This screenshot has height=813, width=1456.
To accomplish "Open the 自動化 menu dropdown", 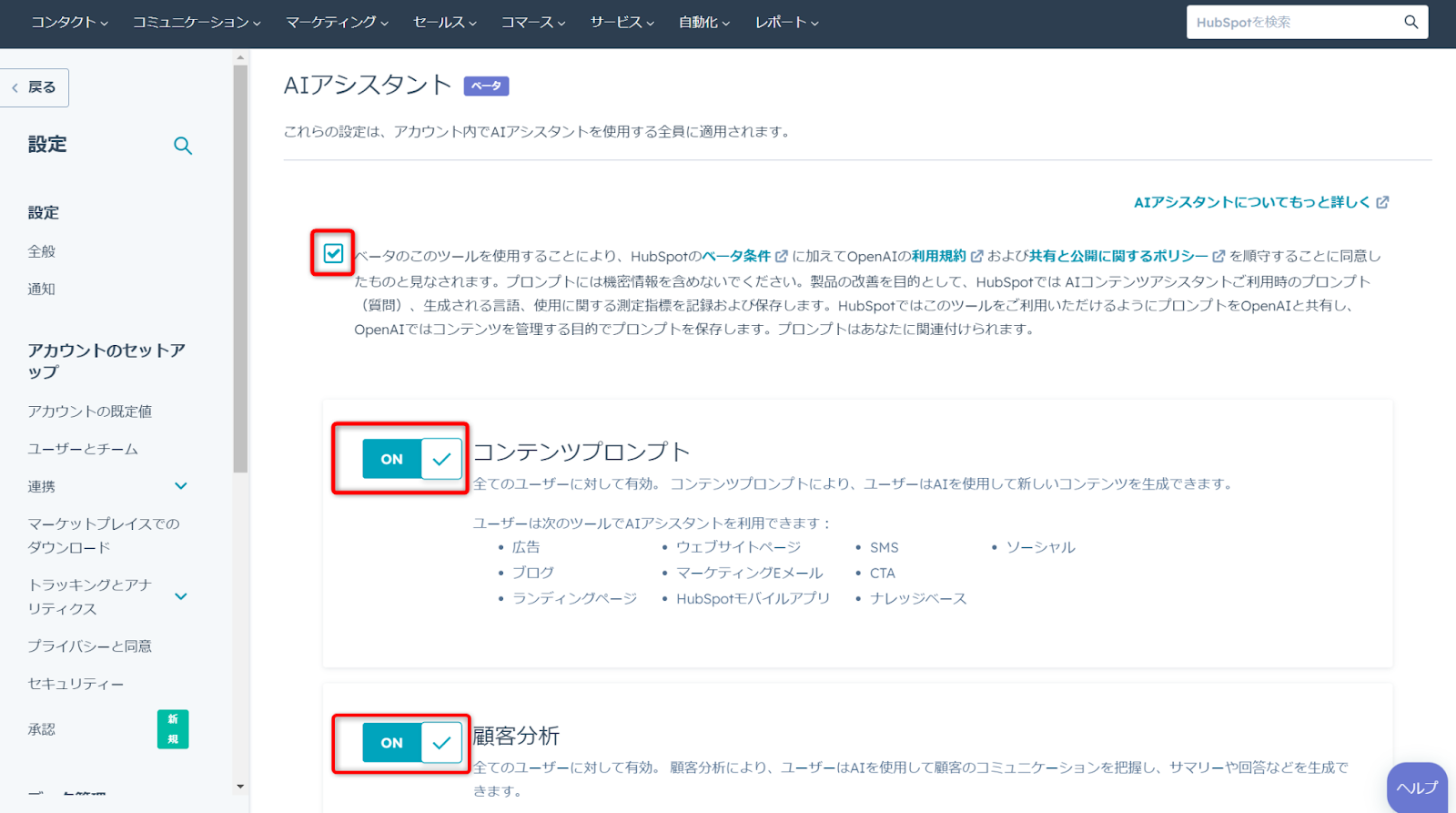I will point(703,22).
